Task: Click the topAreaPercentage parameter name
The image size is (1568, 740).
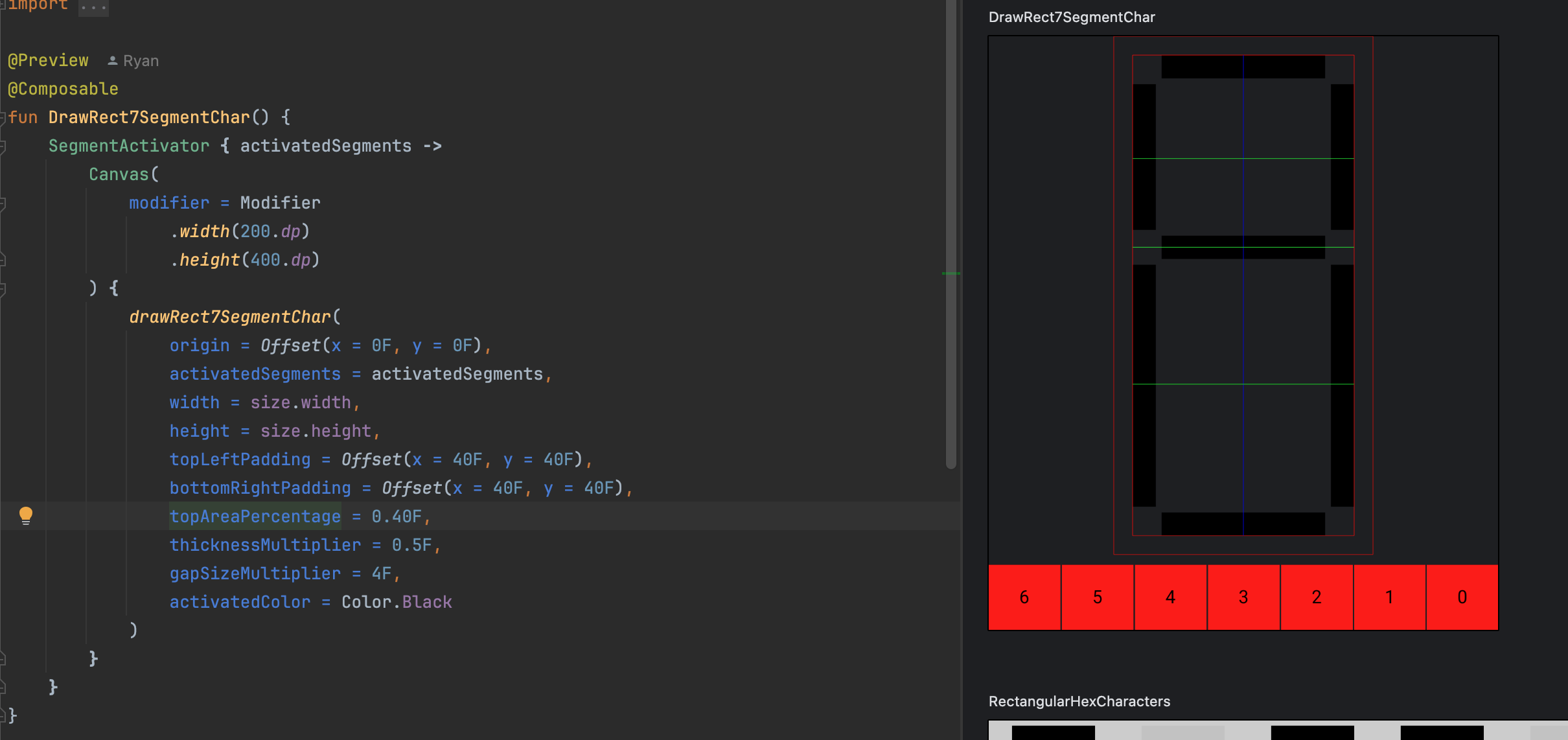Action: click(x=255, y=516)
